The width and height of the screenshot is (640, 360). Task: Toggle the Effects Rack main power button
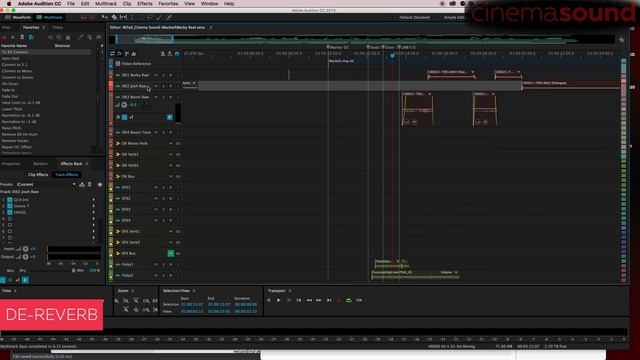pos(2,280)
